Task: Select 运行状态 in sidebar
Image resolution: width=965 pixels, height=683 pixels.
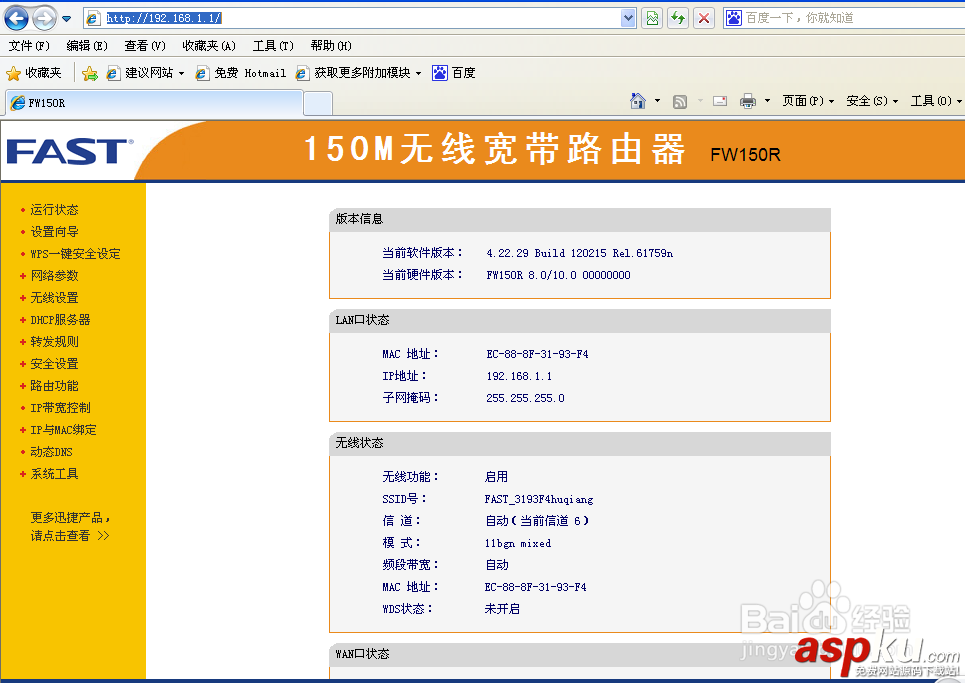Action: pyautogui.click(x=54, y=210)
